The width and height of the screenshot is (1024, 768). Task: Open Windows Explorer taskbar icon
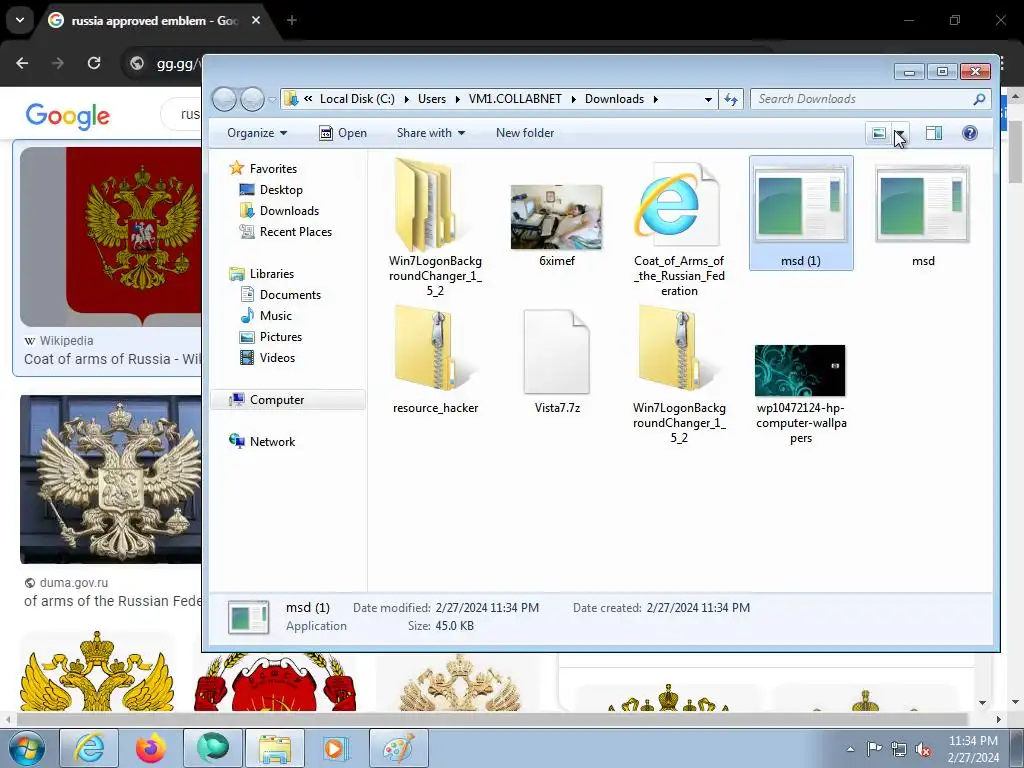point(275,748)
